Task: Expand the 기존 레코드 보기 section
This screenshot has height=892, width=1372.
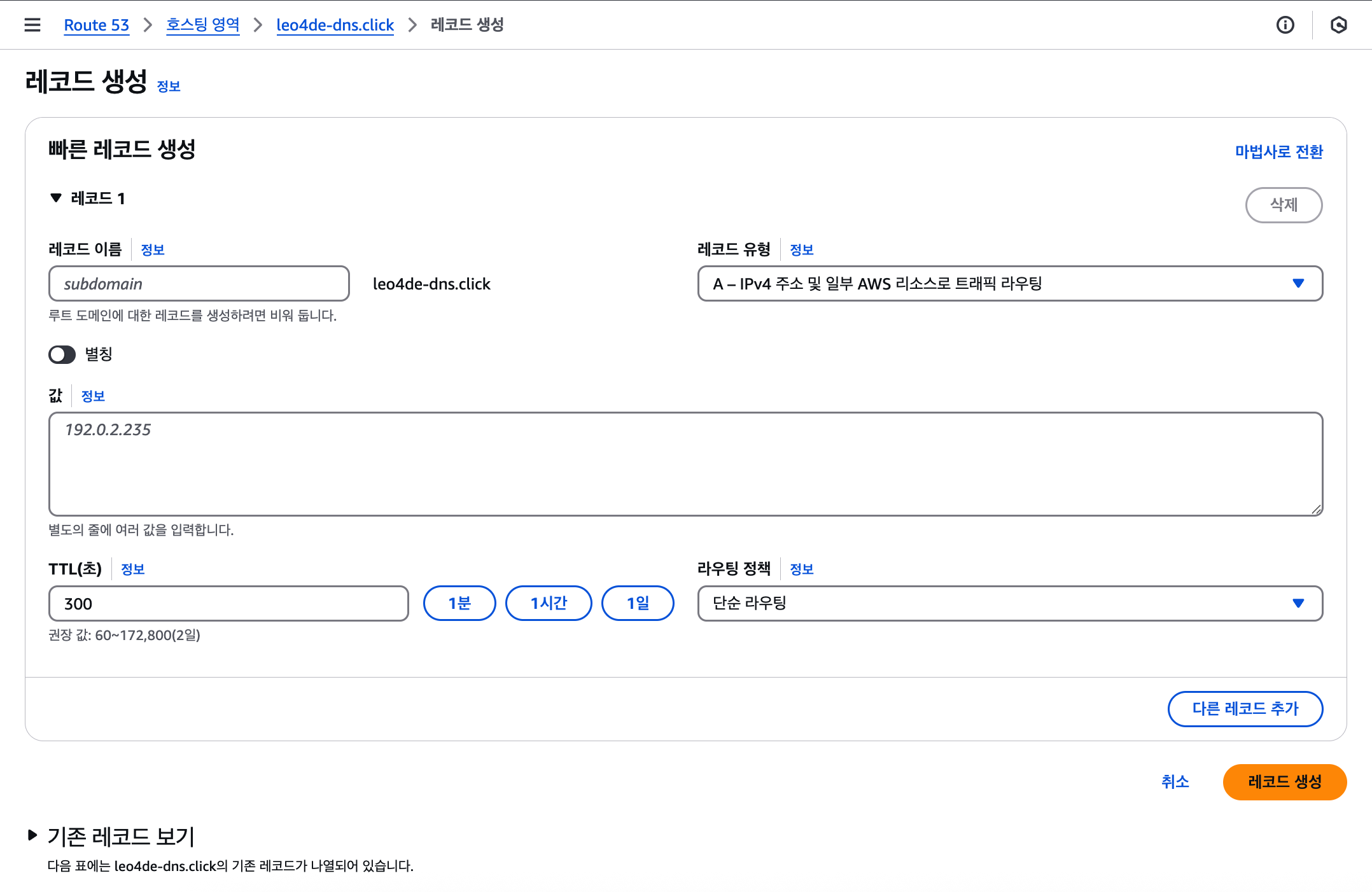Action: [x=32, y=835]
